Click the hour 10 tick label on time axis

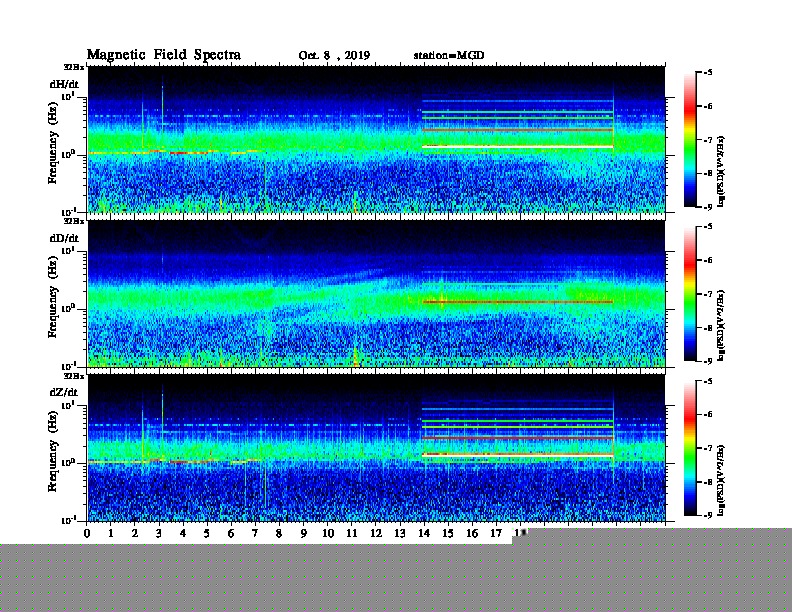[x=328, y=533]
